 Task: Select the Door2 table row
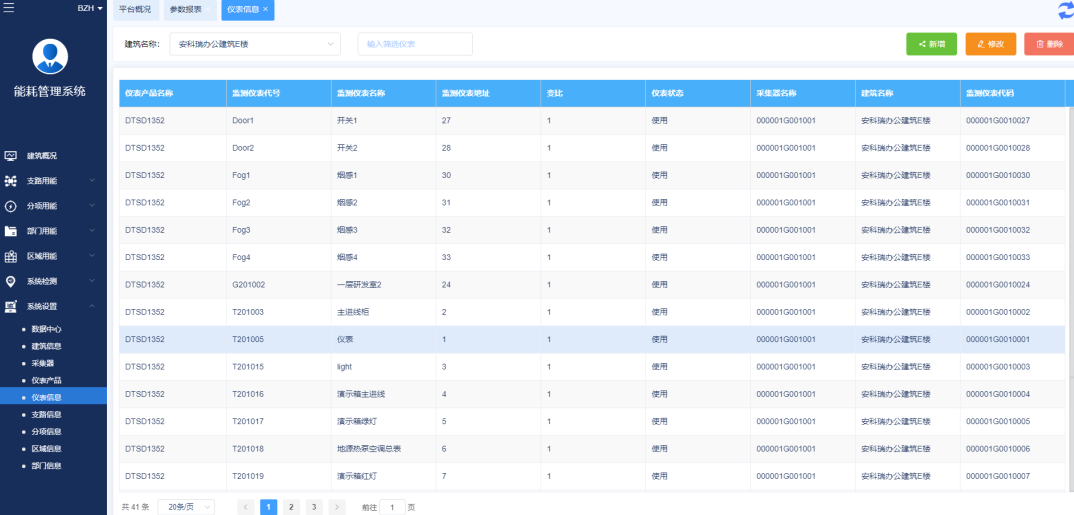592,148
